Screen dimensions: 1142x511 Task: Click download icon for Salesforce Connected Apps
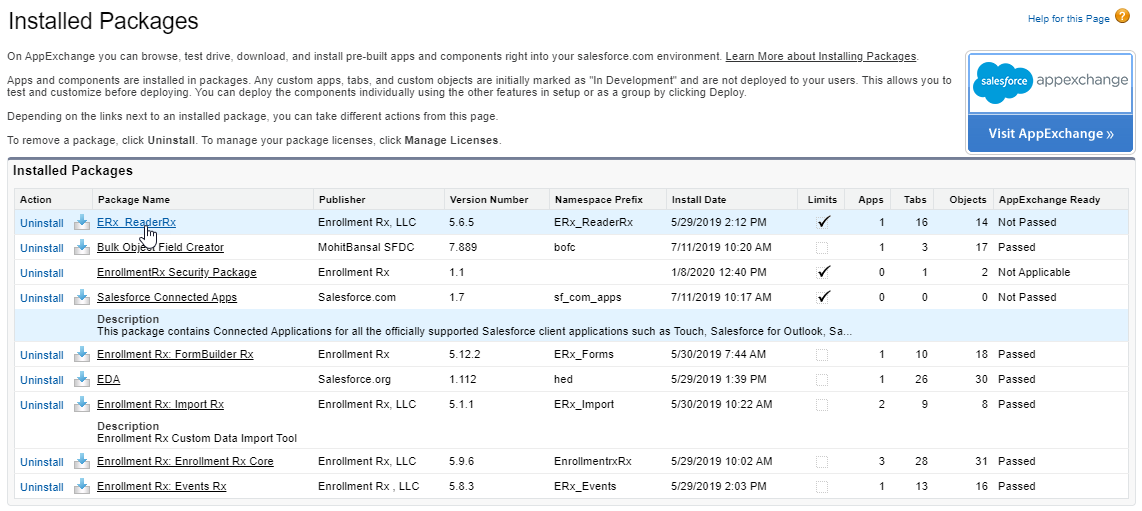[x=82, y=297]
